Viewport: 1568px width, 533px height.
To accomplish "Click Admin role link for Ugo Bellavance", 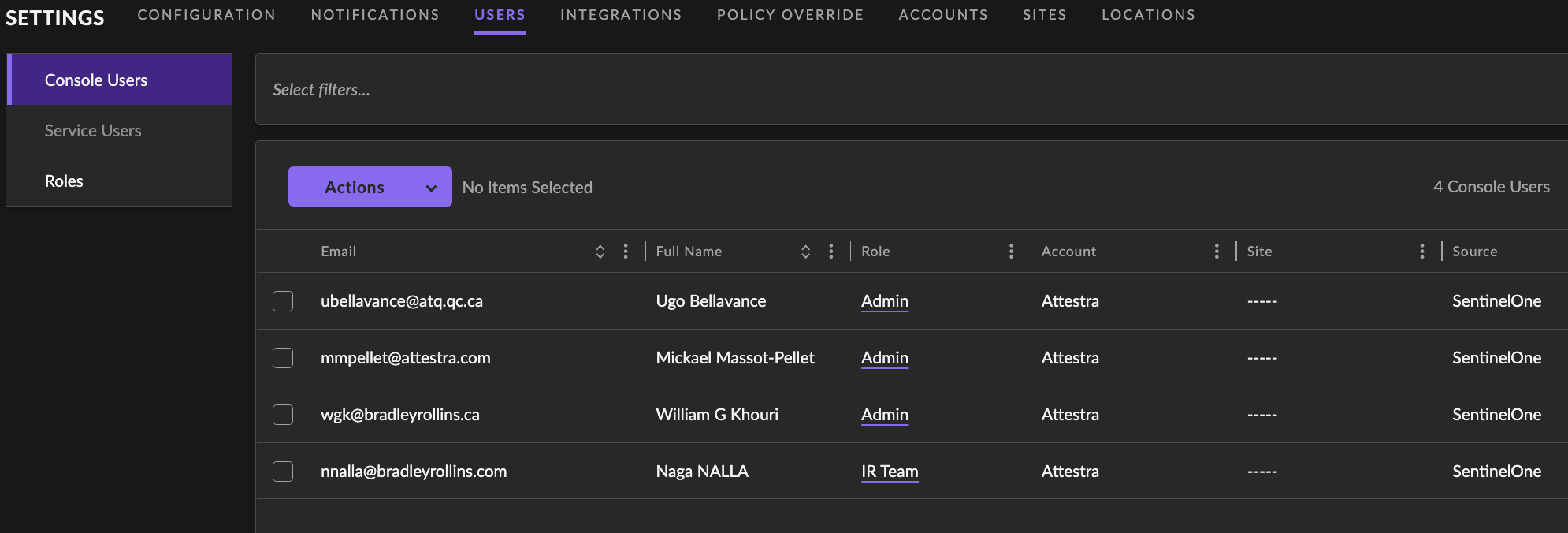I will coord(884,301).
